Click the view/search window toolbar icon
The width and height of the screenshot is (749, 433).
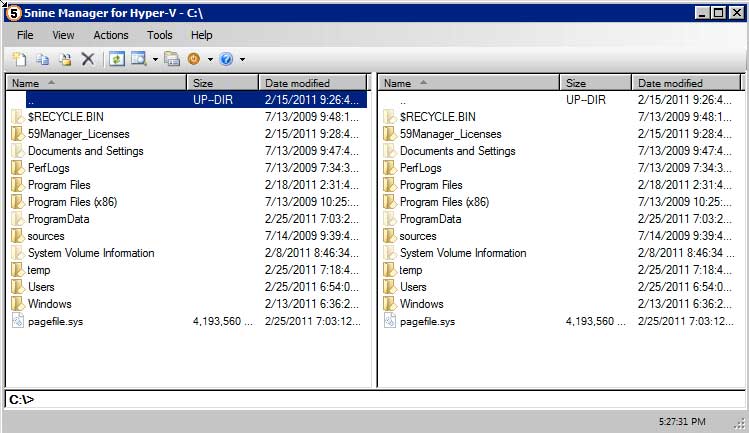click(x=139, y=59)
